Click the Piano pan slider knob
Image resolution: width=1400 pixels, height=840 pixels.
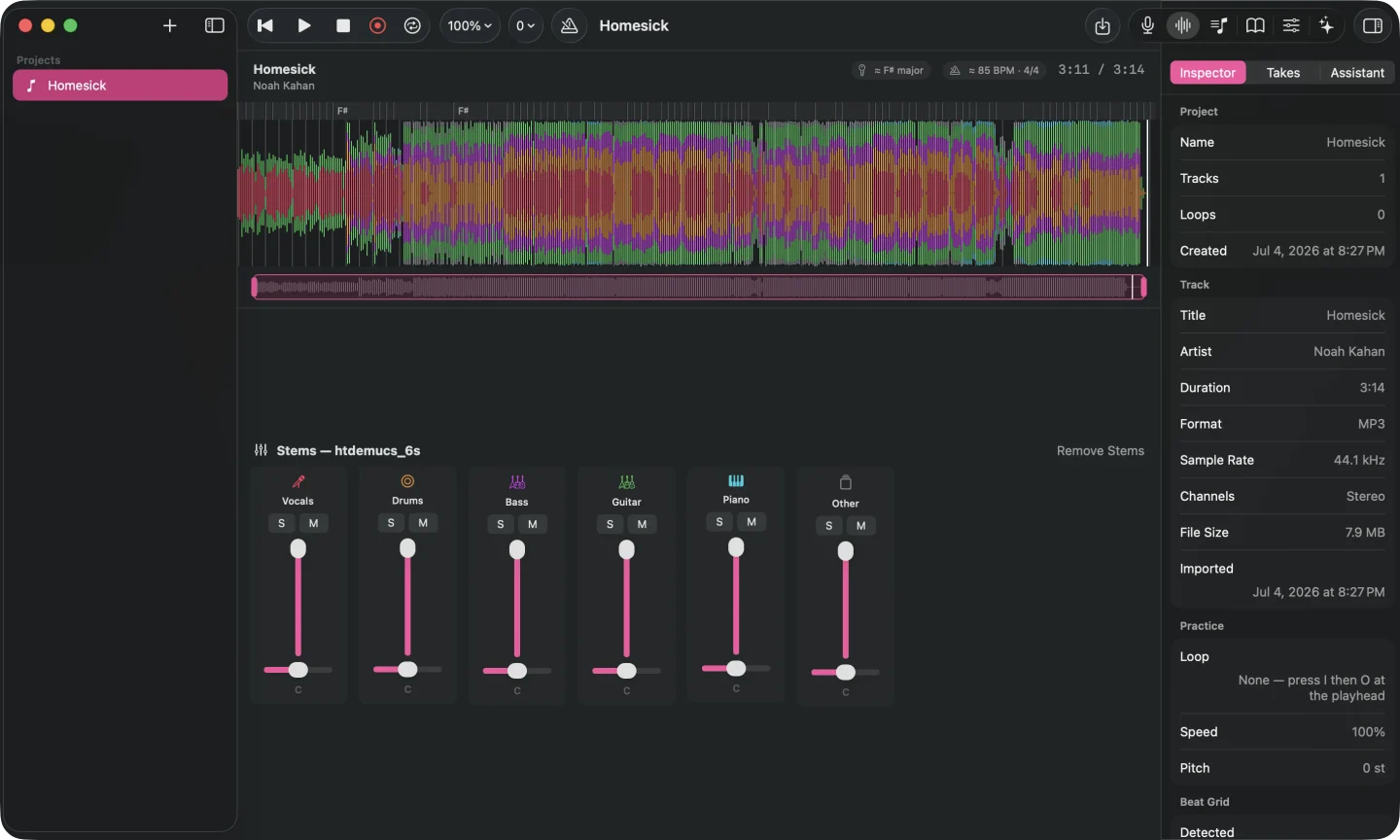(737, 668)
